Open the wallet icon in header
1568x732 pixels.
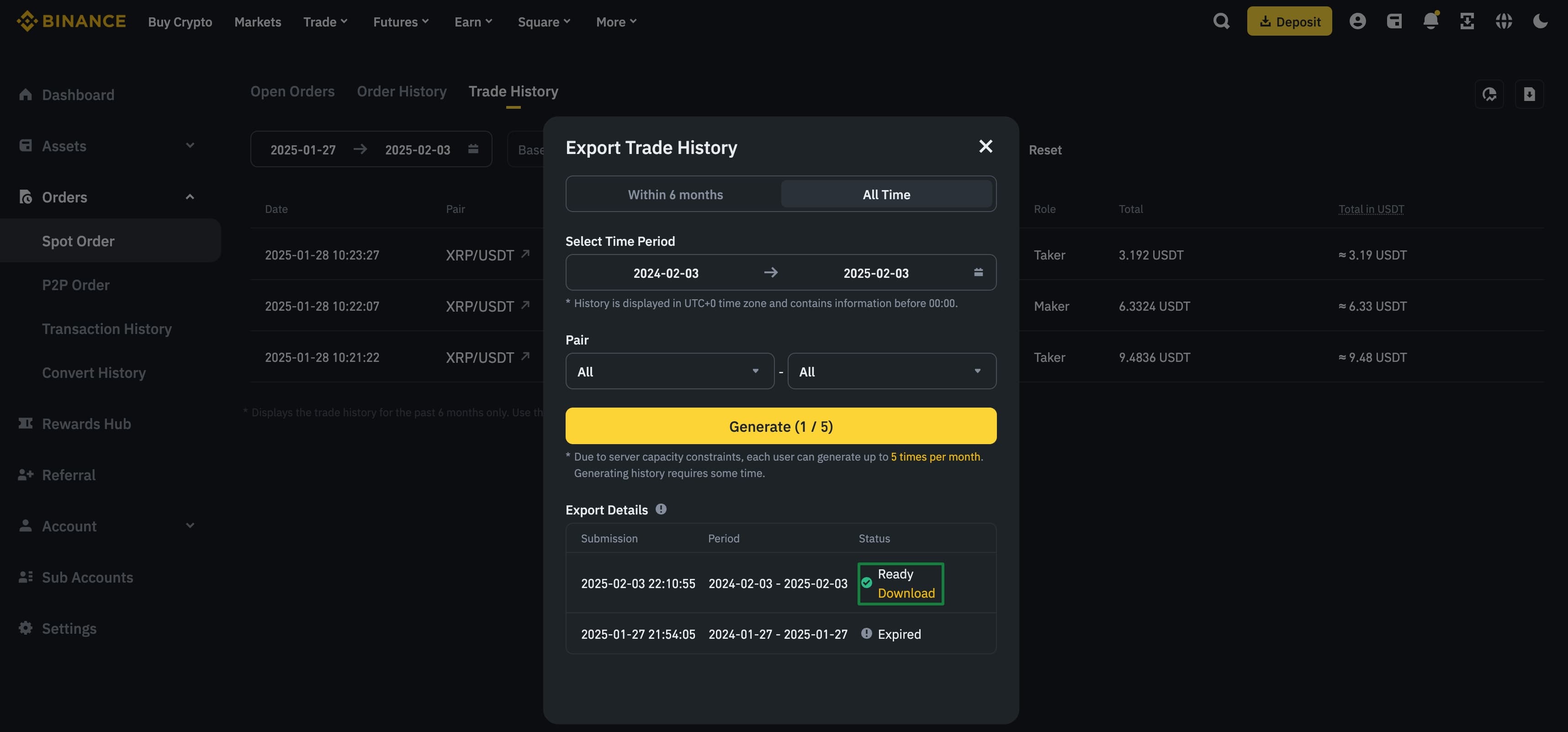coord(1394,21)
